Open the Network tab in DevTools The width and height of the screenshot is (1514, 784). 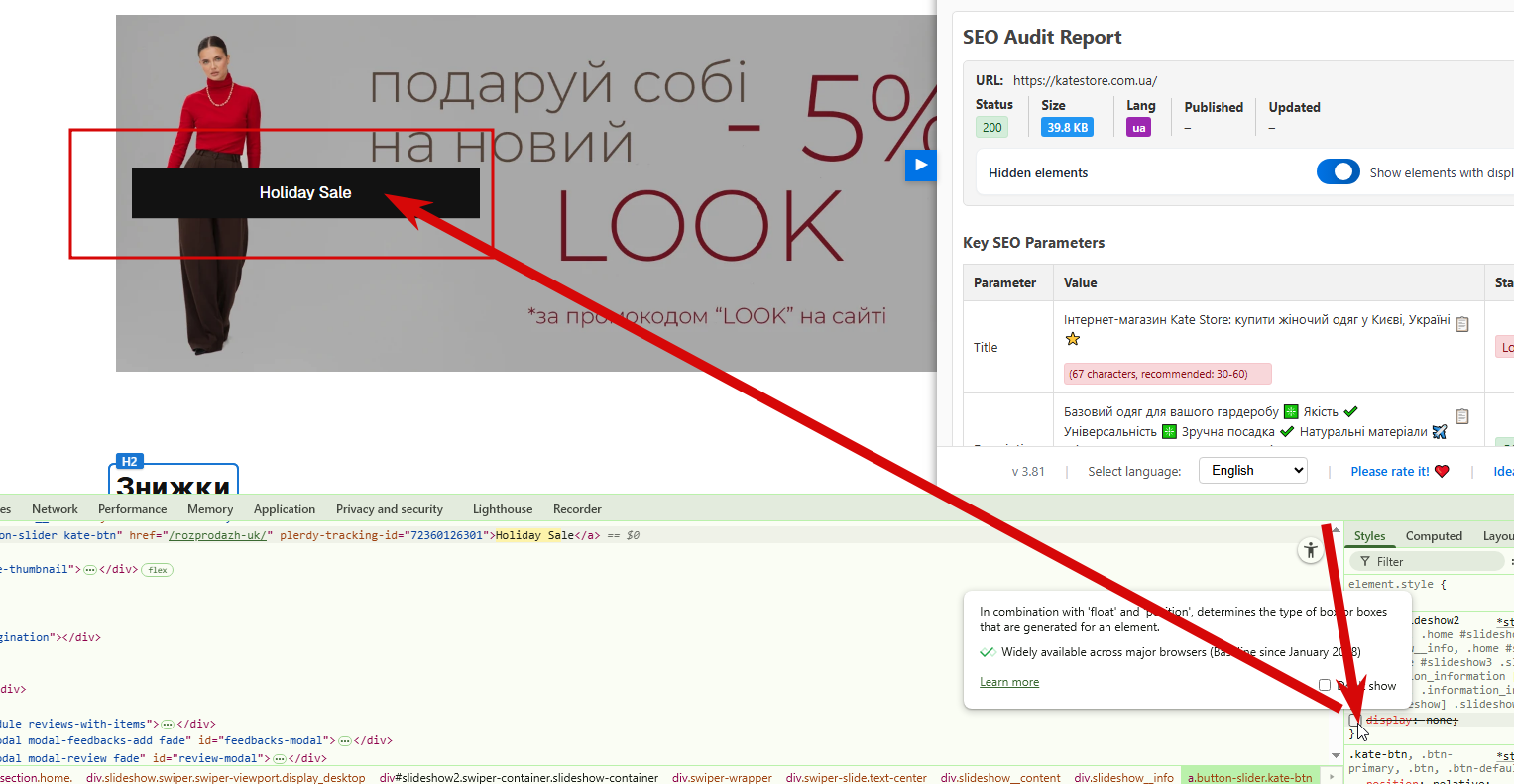coord(55,509)
